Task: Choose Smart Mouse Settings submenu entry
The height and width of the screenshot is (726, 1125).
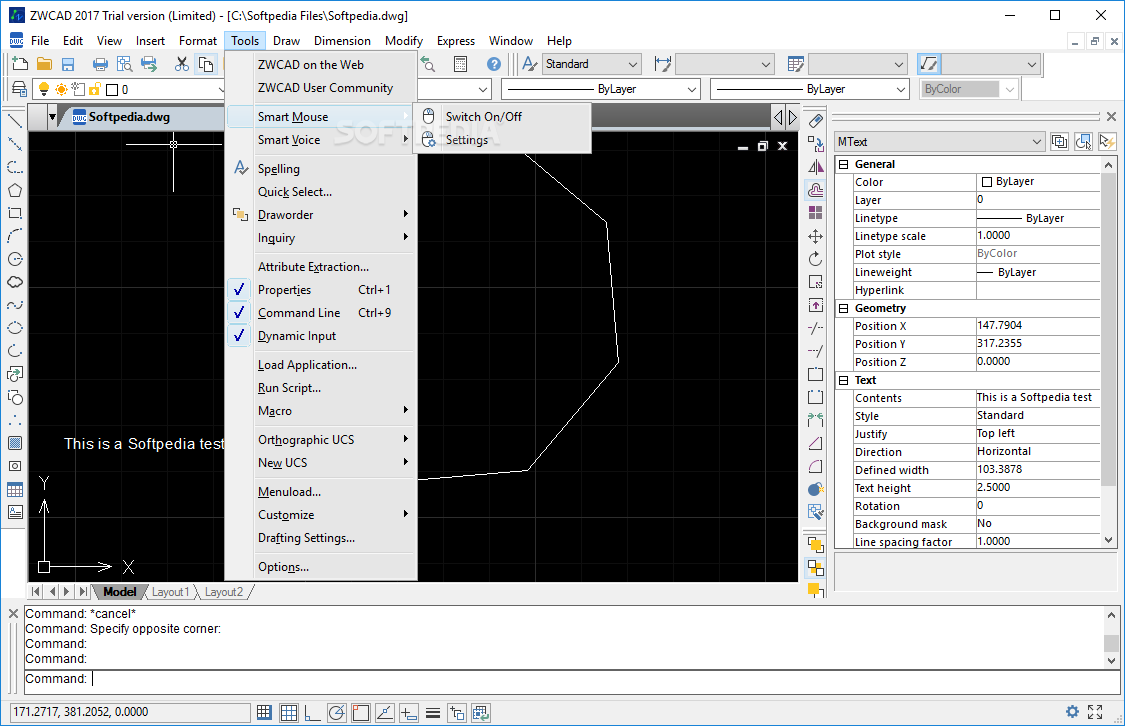Action: [x=502, y=140]
